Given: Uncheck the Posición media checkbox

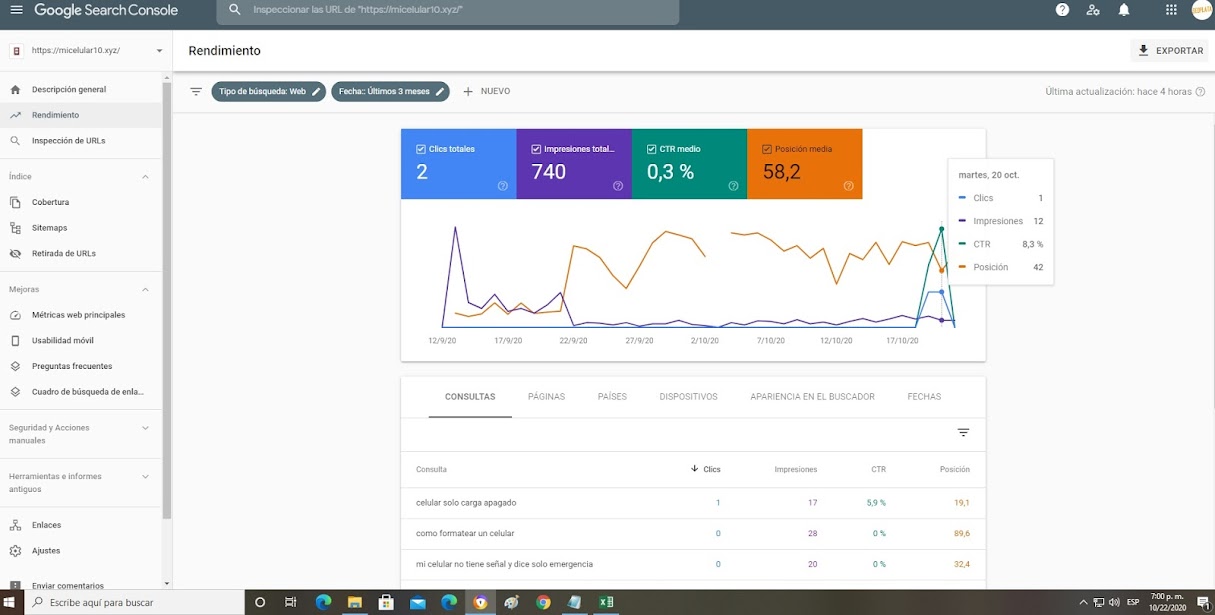Looking at the screenshot, I should pos(767,149).
